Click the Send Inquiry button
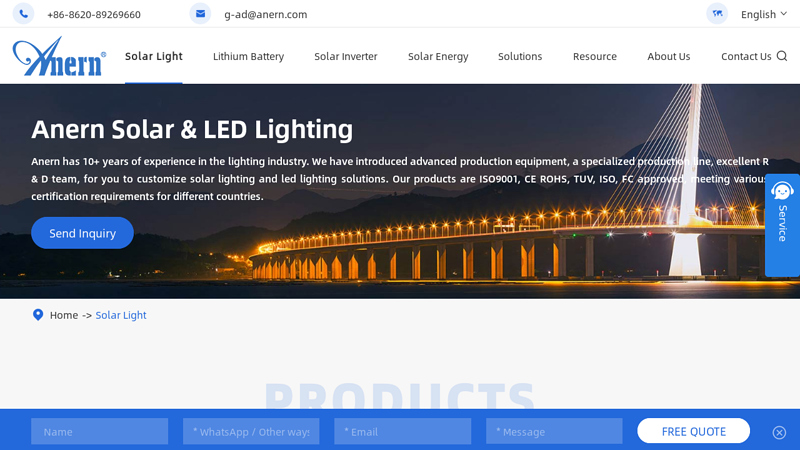800x450 pixels. coord(83,233)
